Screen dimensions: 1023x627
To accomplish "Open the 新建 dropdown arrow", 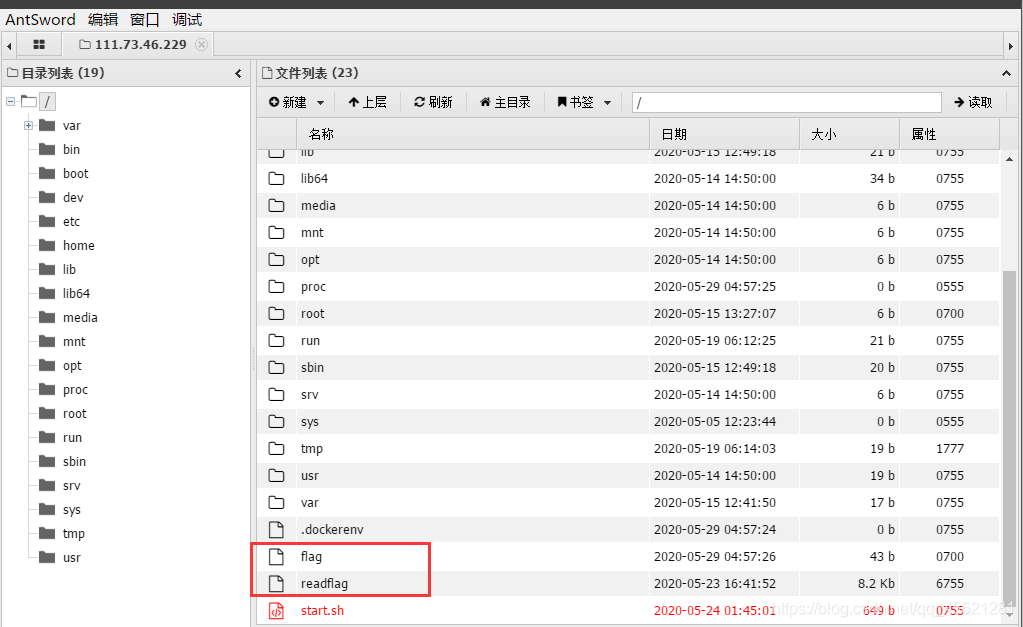I will (x=320, y=102).
